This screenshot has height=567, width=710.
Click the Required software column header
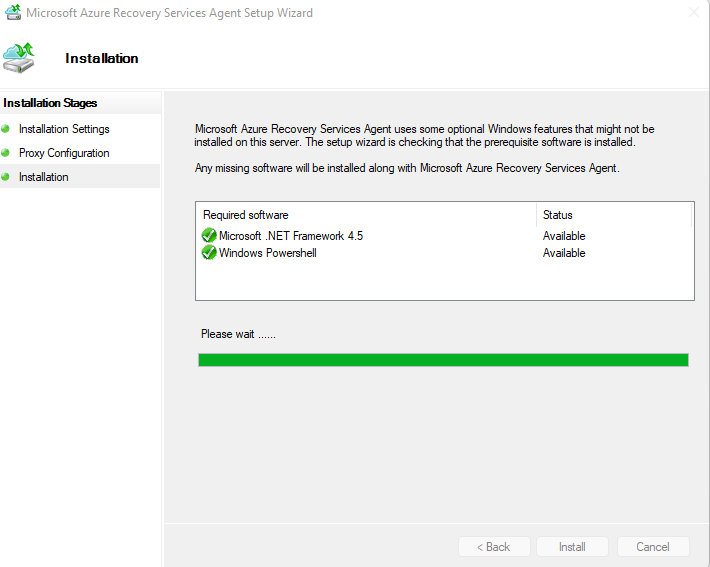[366, 215]
